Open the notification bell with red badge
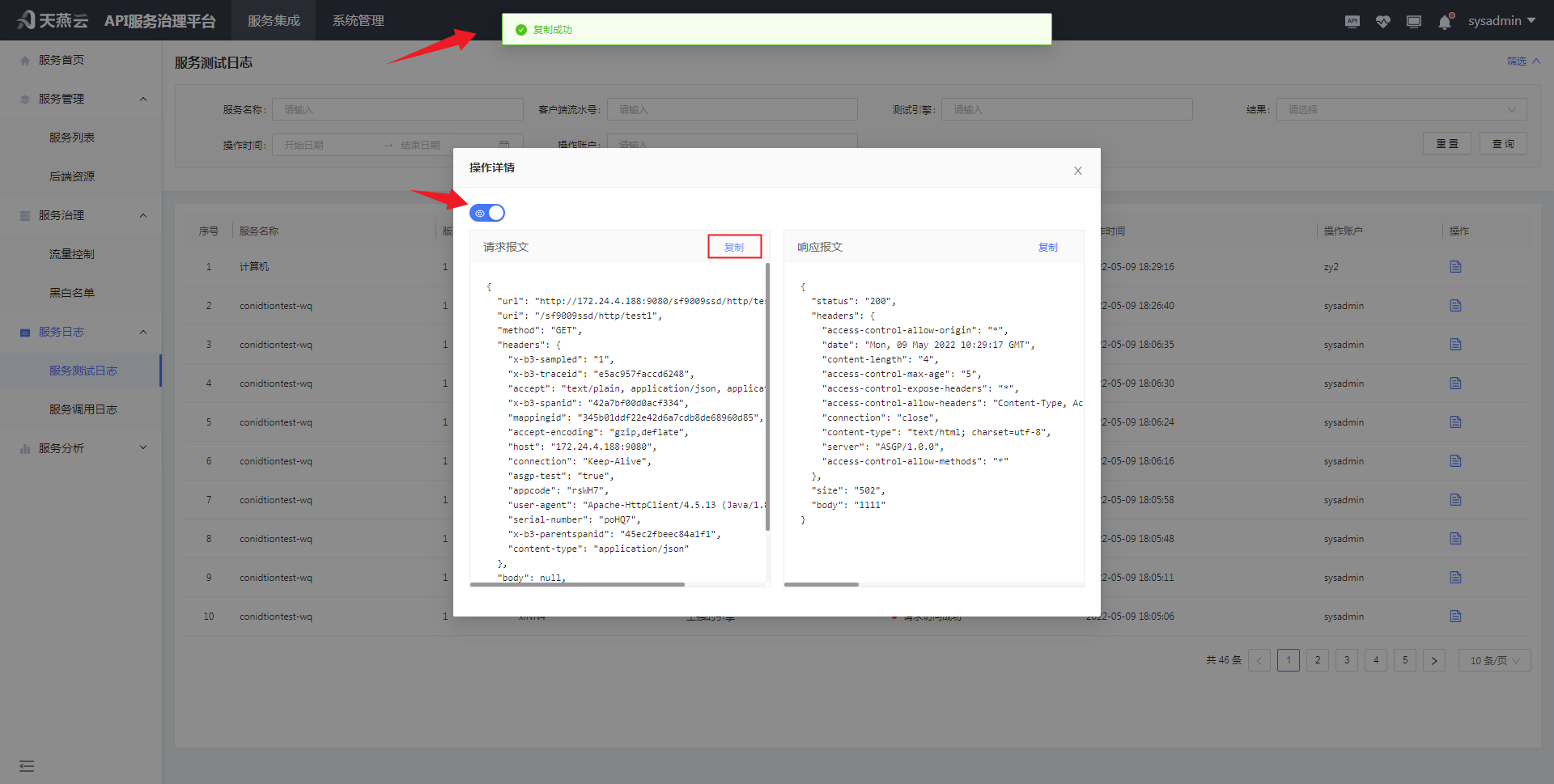 (x=1445, y=22)
